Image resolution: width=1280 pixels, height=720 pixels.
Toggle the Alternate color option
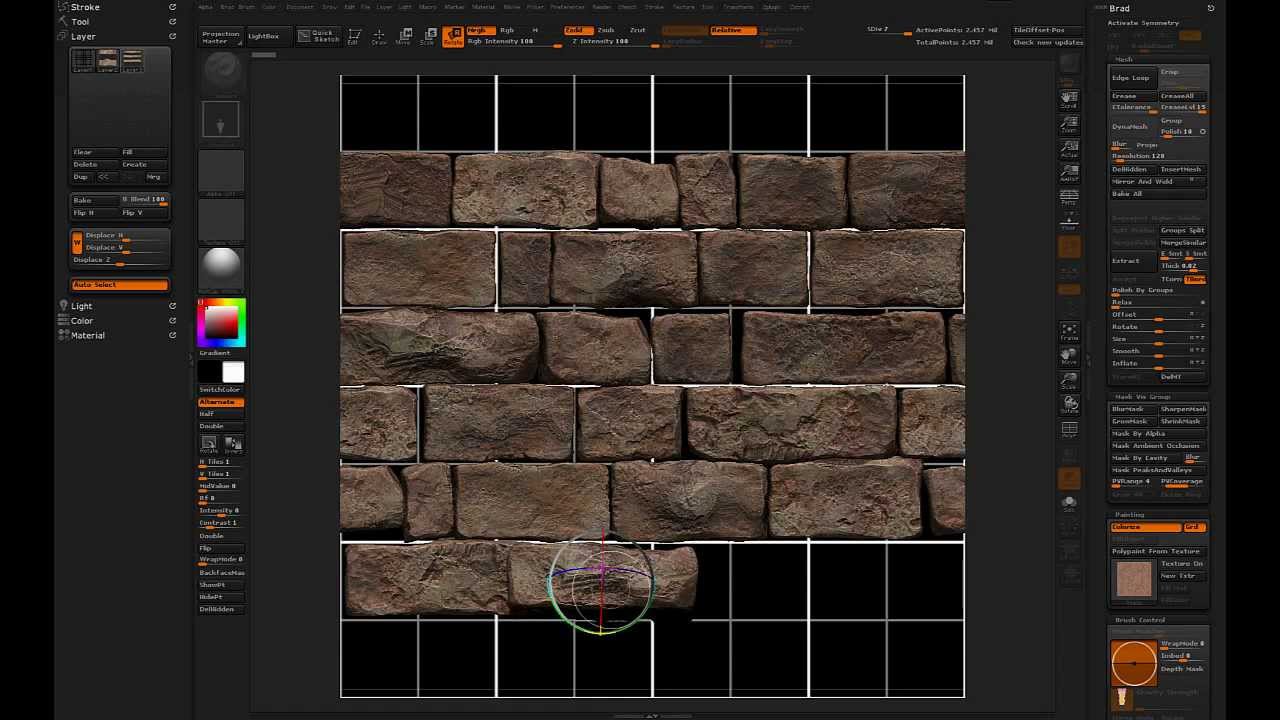click(x=221, y=402)
